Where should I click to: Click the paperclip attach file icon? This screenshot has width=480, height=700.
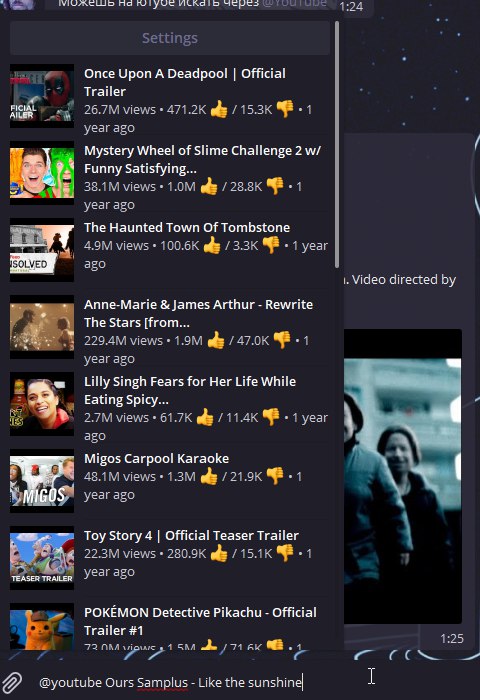[x=13, y=683]
